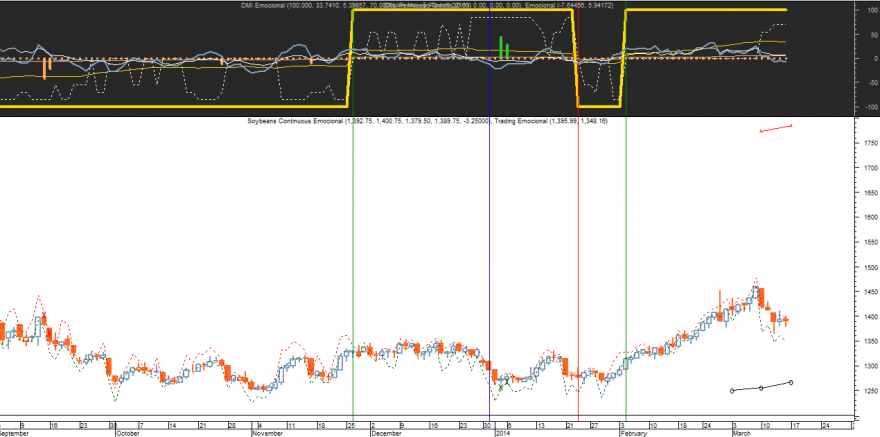Click the right end handle of black trendline
Screen dimensions: 880x437
click(791, 383)
